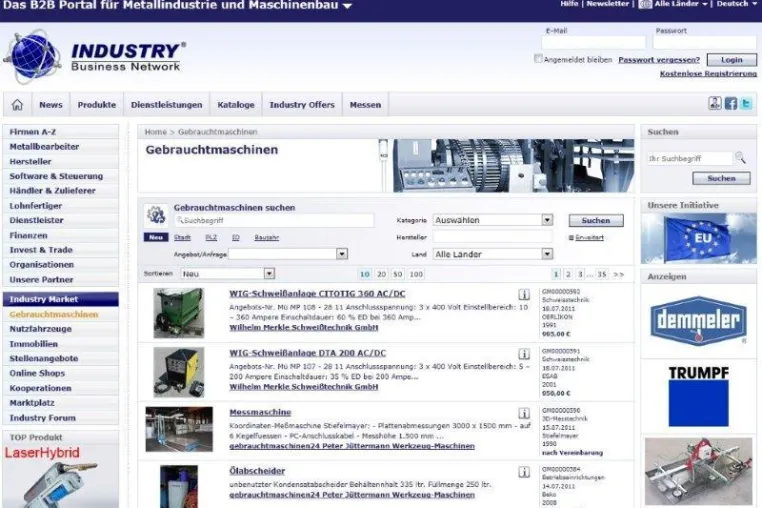The height and width of the screenshot is (508, 762).
Task: Click the magnifier icon in Suchen panel
Action: coord(740,158)
